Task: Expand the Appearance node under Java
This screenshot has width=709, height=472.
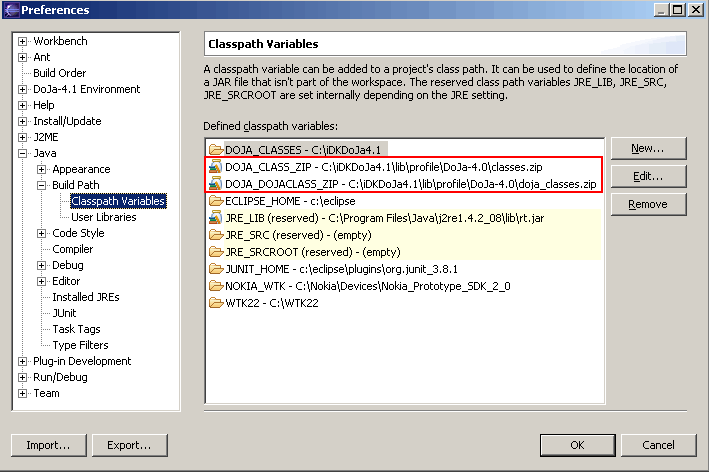Action: pyautogui.click(x=41, y=170)
